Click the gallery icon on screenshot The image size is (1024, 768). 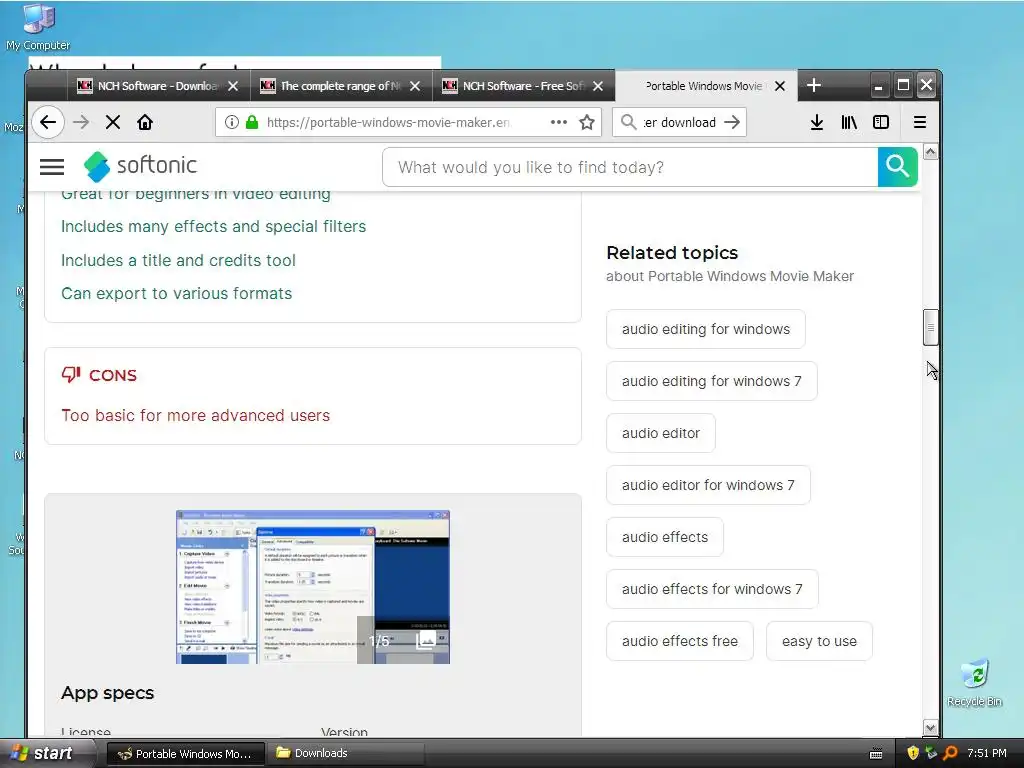coord(425,640)
